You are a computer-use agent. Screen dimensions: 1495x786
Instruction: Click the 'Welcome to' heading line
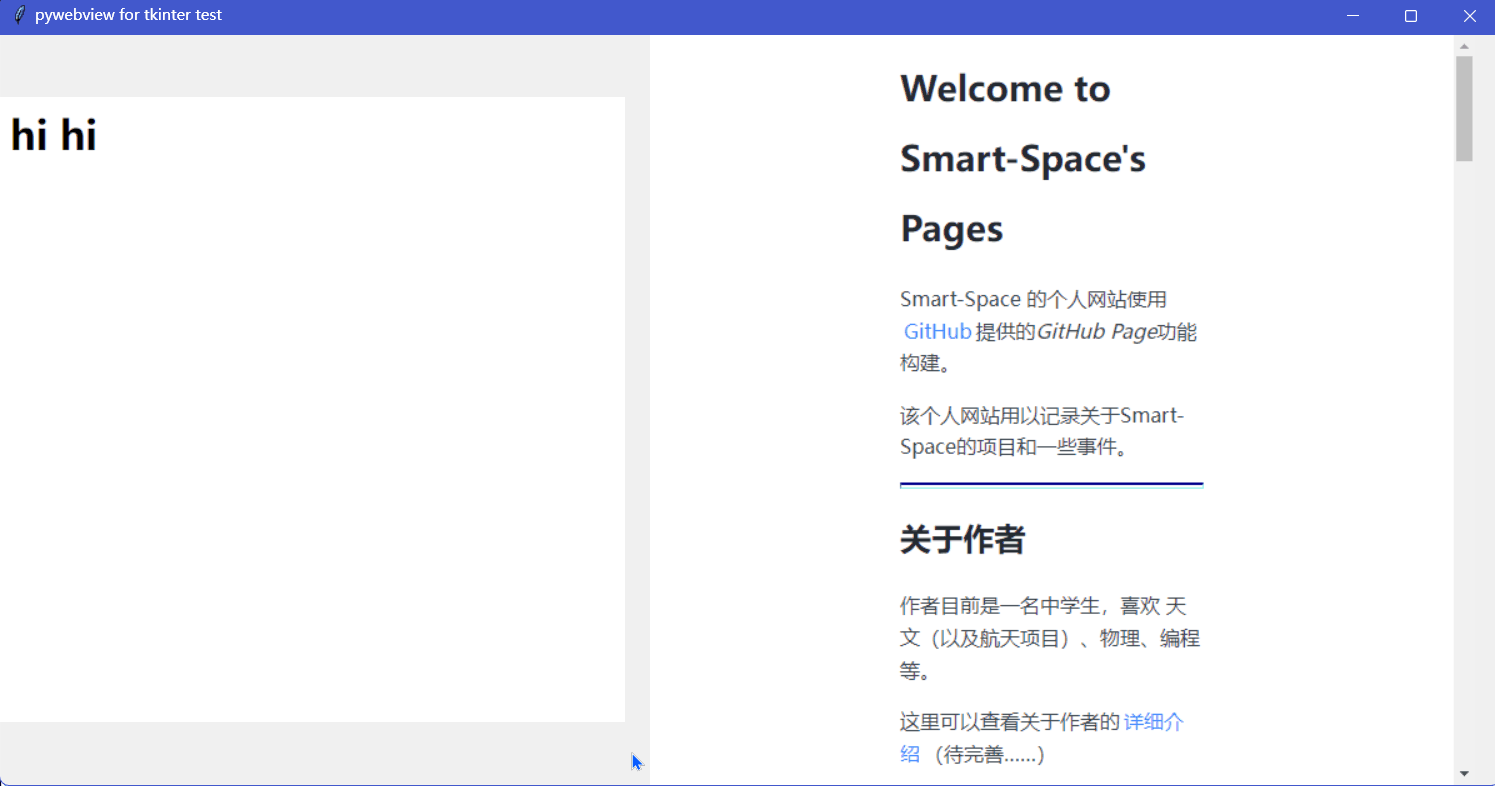pos(1005,89)
